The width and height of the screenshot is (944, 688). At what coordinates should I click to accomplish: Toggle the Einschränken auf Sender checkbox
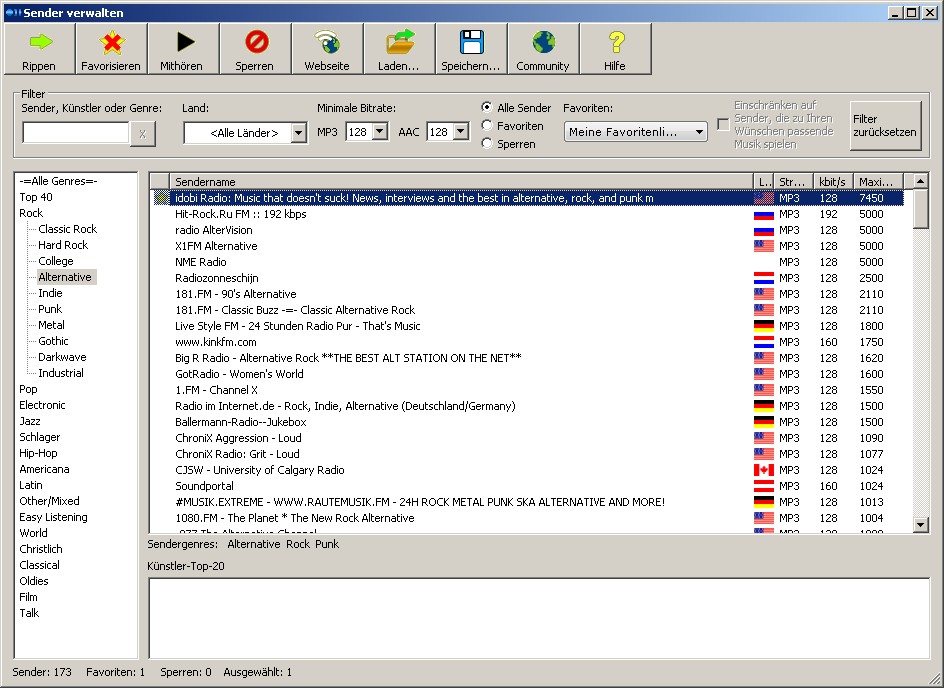coord(723,125)
